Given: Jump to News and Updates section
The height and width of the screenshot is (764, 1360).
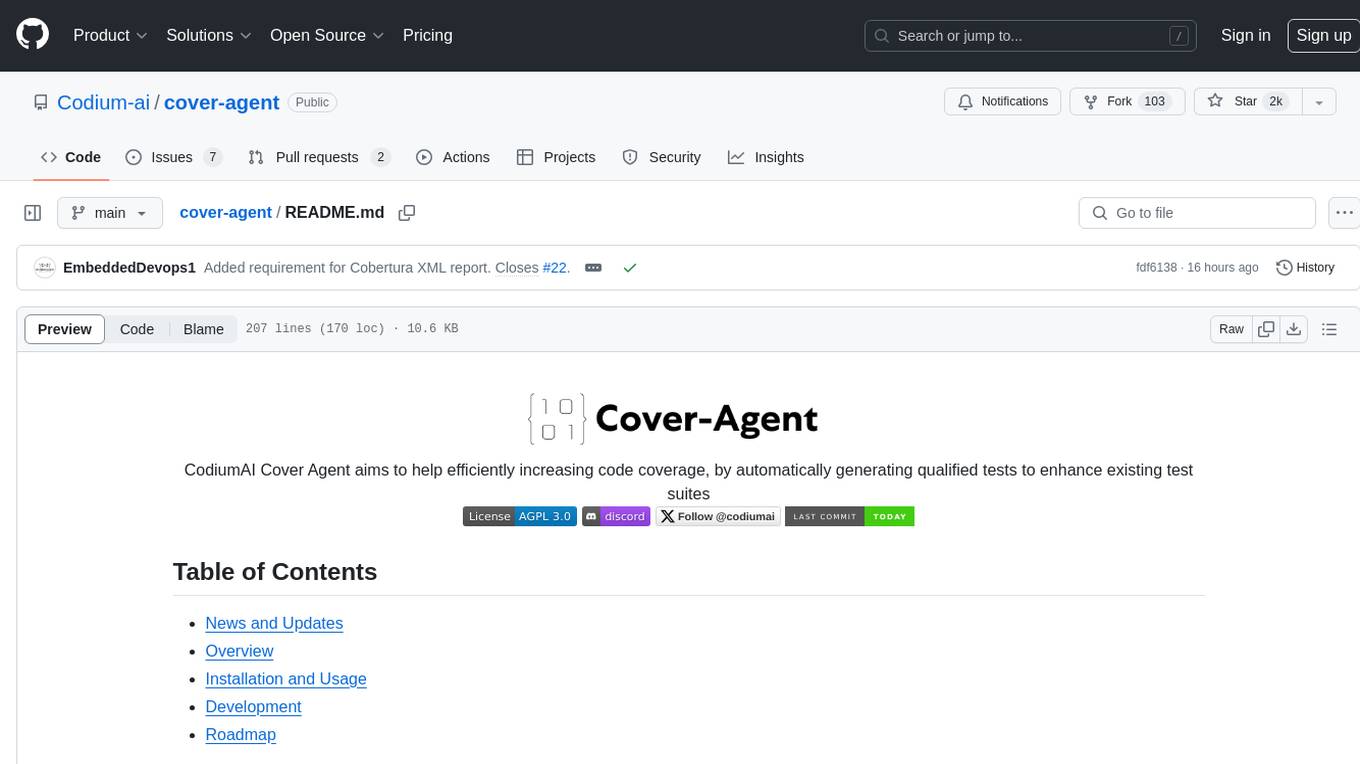Looking at the screenshot, I should (x=274, y=623).
